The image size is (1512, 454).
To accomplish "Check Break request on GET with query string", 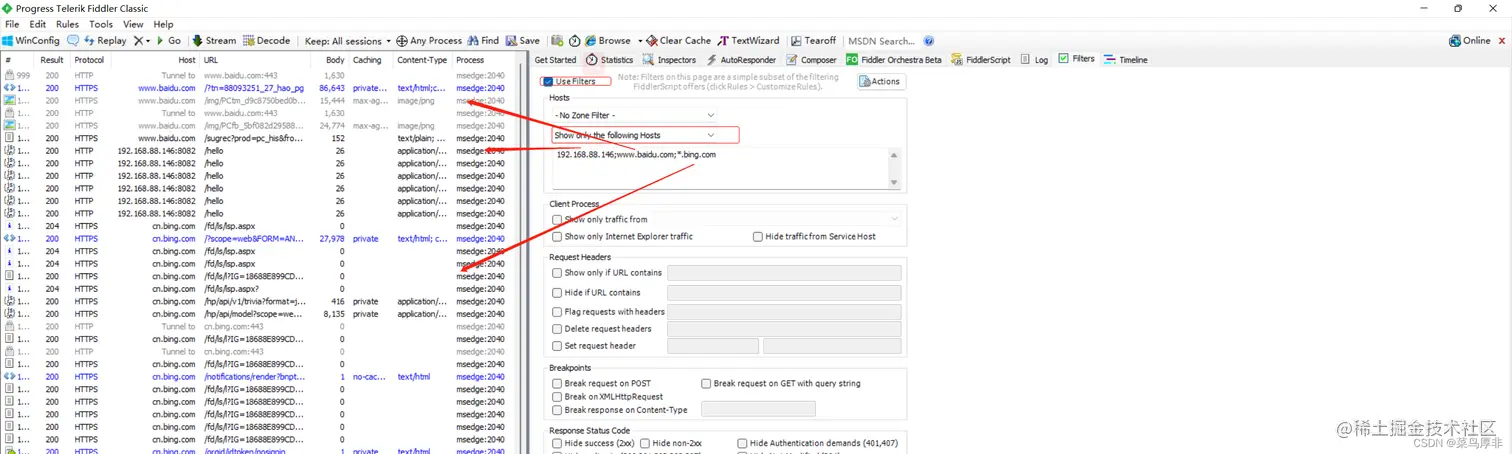I will 706,383.
